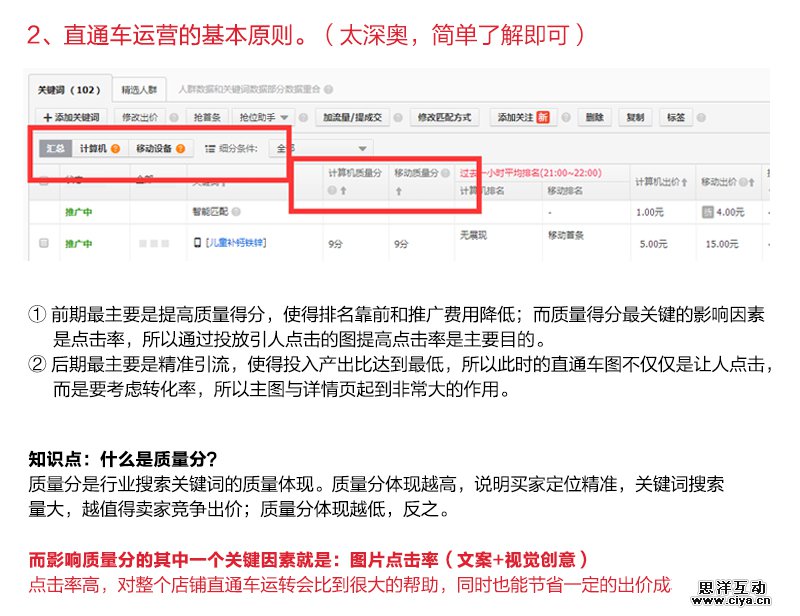Click the sort arrow under 计算机质量分
The height and width of the screenshot is (616, 800).
pos(343,190)
